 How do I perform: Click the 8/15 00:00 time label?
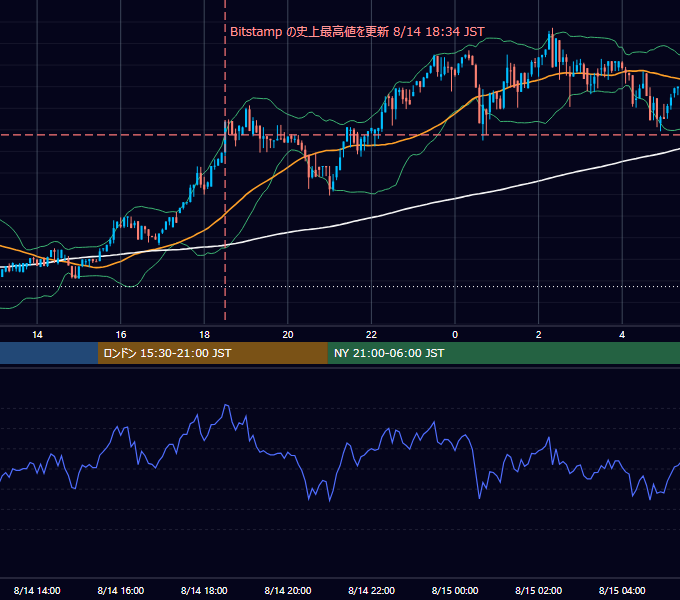pos(455,590)
